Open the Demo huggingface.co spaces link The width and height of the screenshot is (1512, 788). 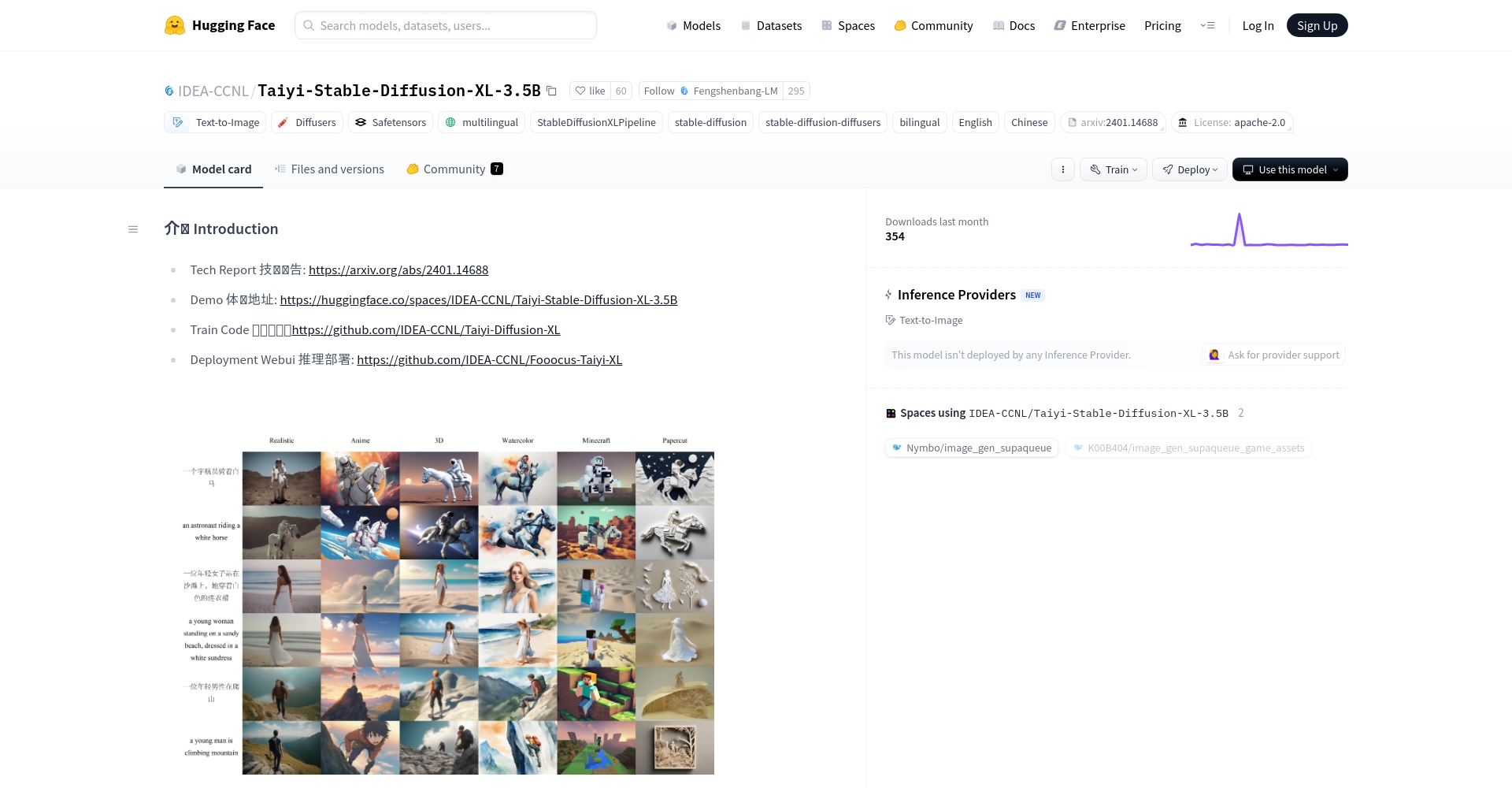[479, 299]
